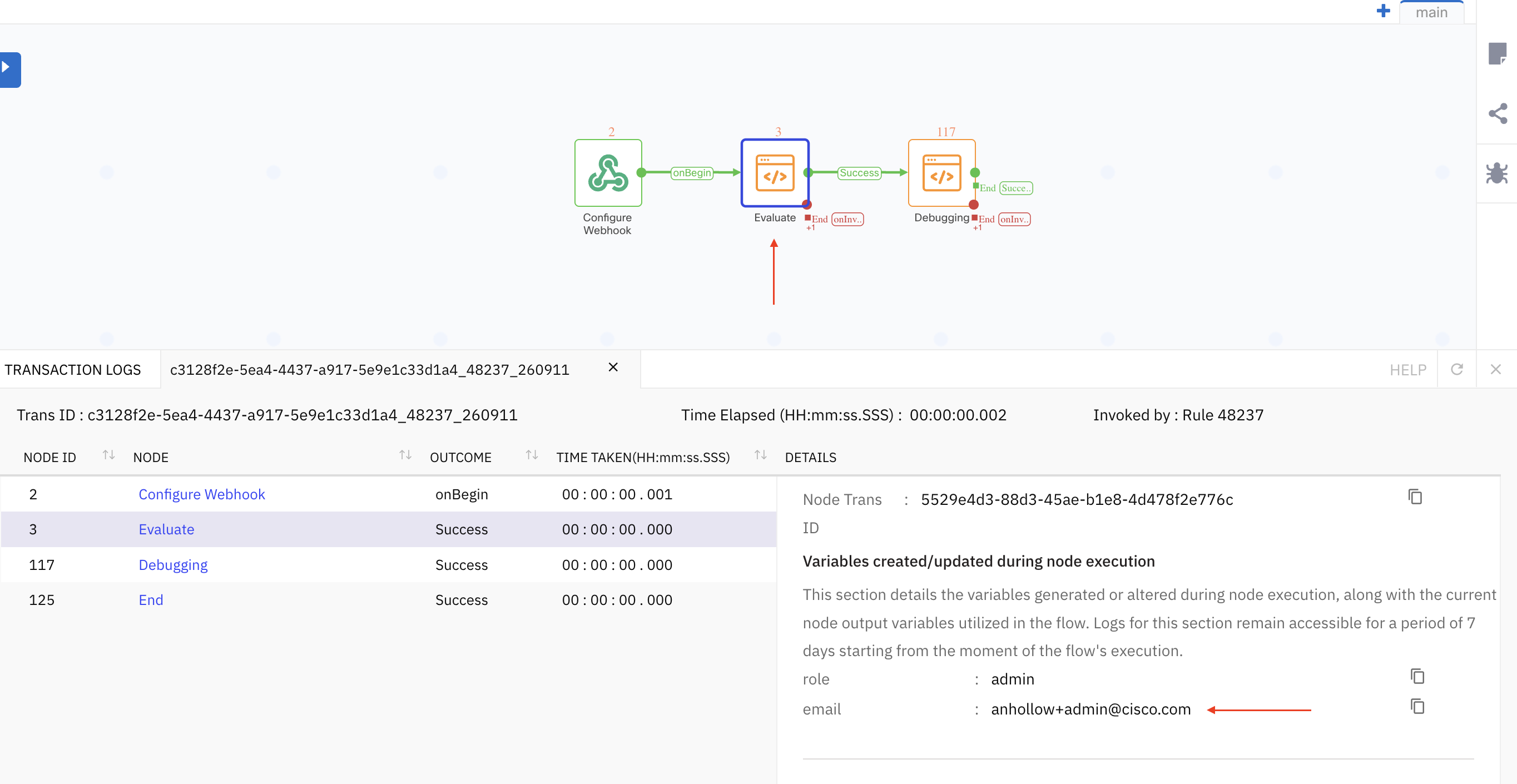
Task: Sort table by OUTCOME column
Action: point(531,455)
